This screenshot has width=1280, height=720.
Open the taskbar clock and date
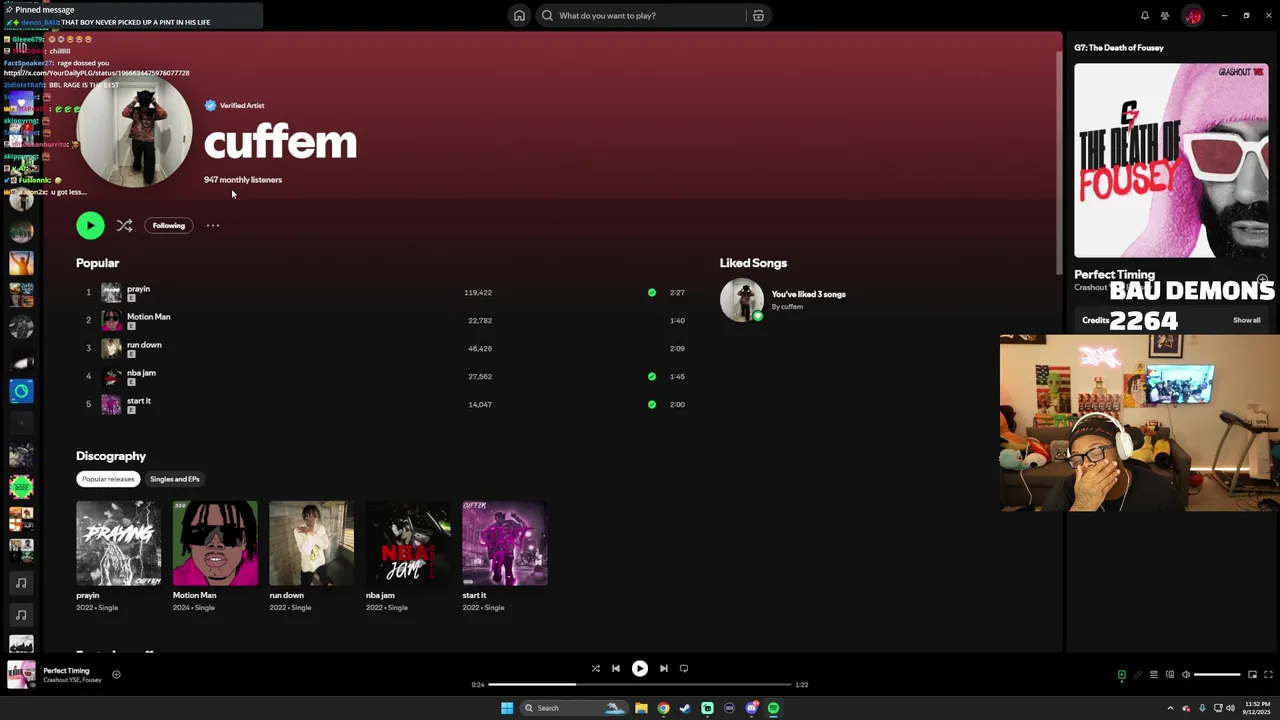(x=1257, y=708)
